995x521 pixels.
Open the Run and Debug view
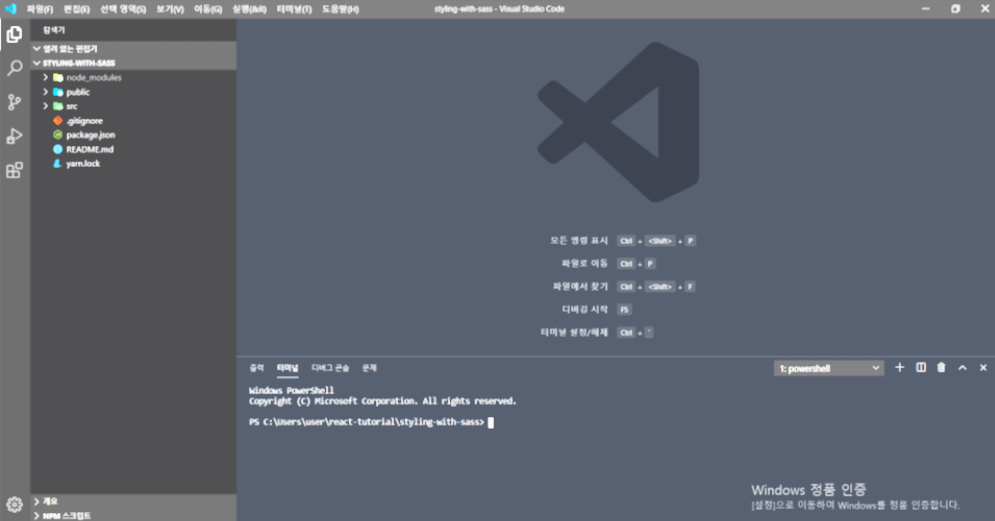pyautogui.click(x=14, y=136)
